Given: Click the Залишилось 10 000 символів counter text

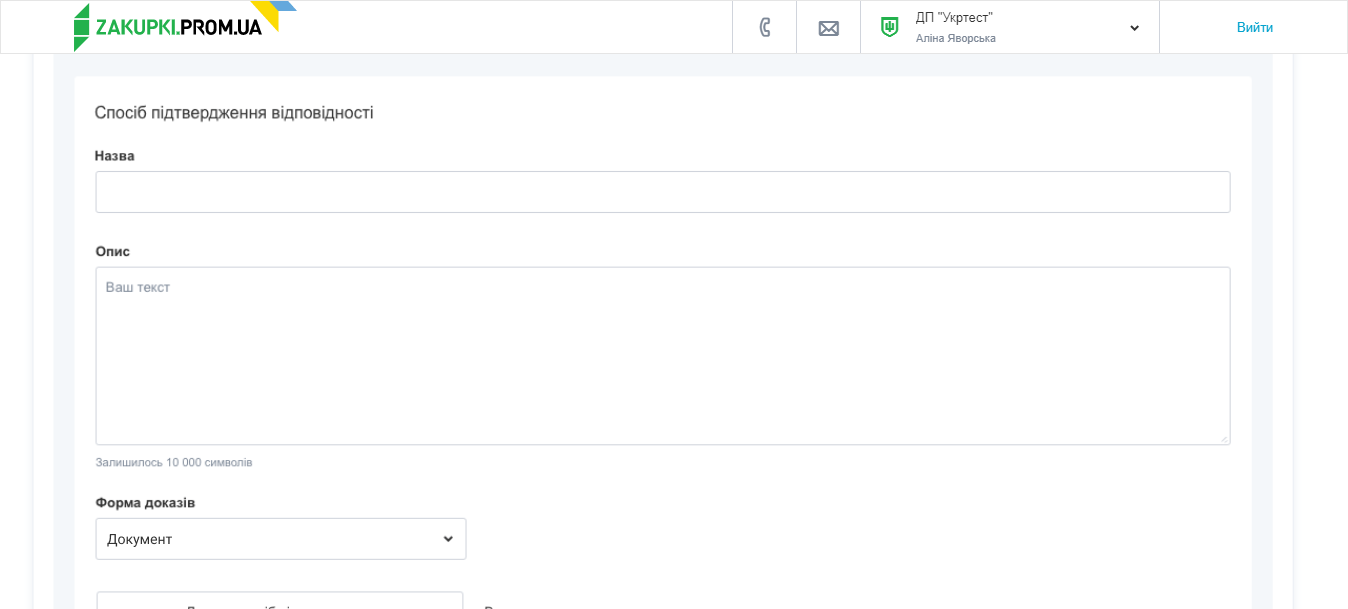Looking at the screenshot, I should pyautogui.click(x=174, y=462).
